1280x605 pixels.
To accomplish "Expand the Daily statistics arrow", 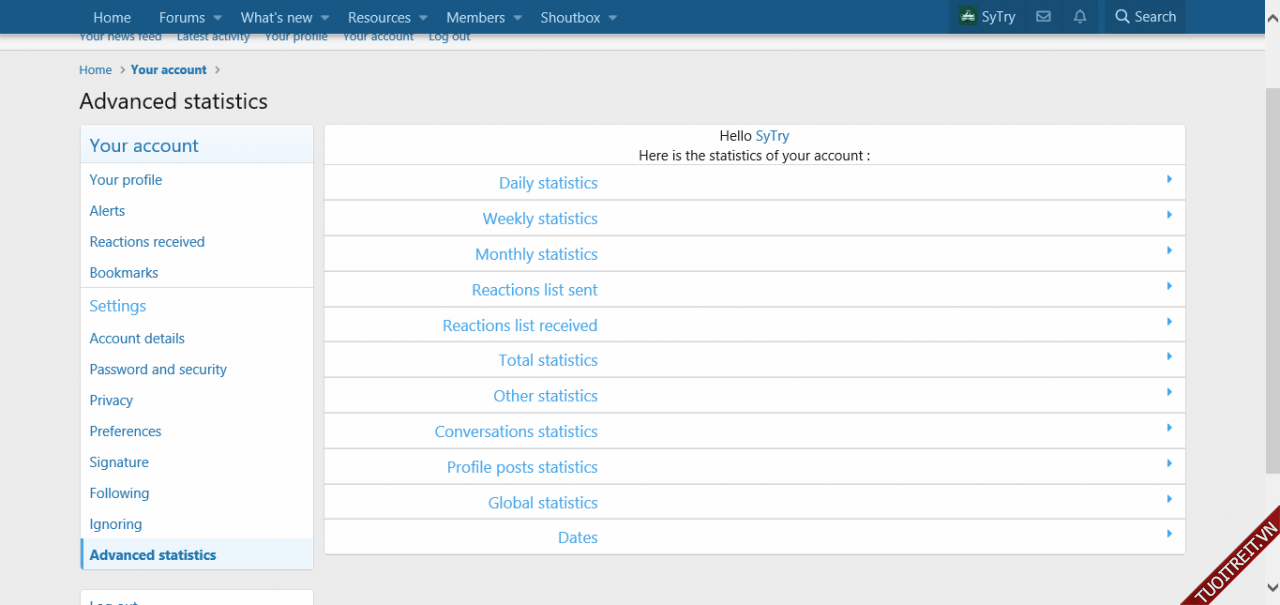I will [1168, 180].
